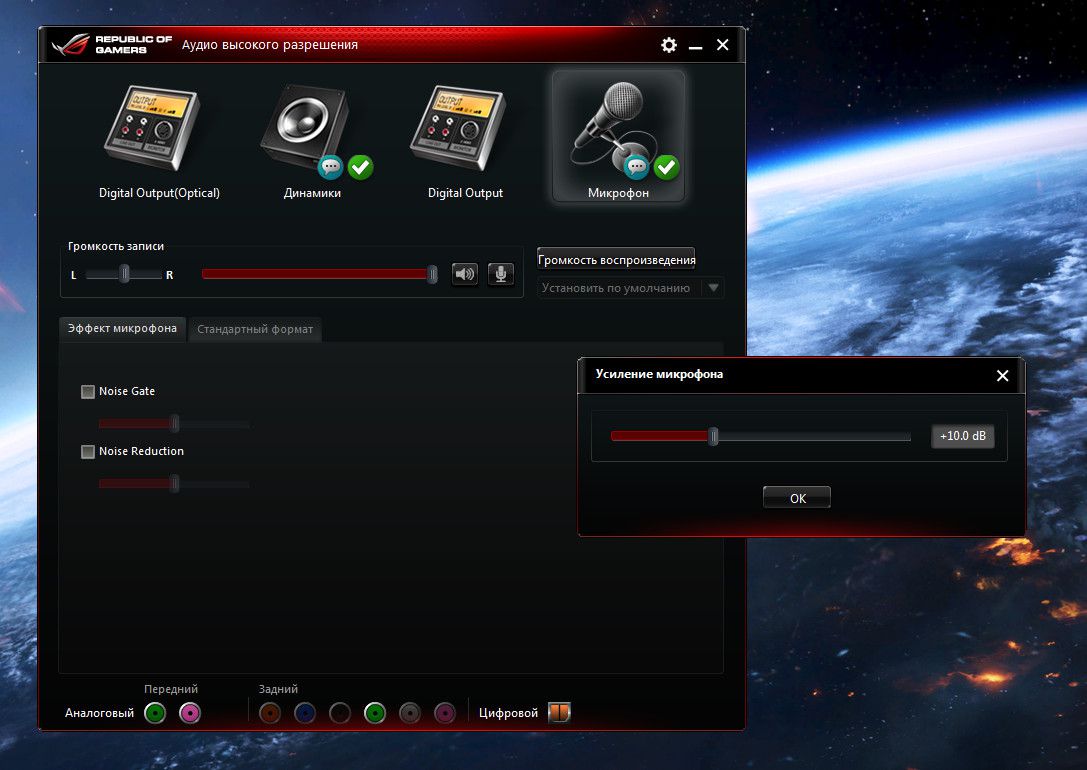The width and height of the screenshot is (1087, 770).
Task: Click the microphone boost icon button
Action: click(501, 274)
